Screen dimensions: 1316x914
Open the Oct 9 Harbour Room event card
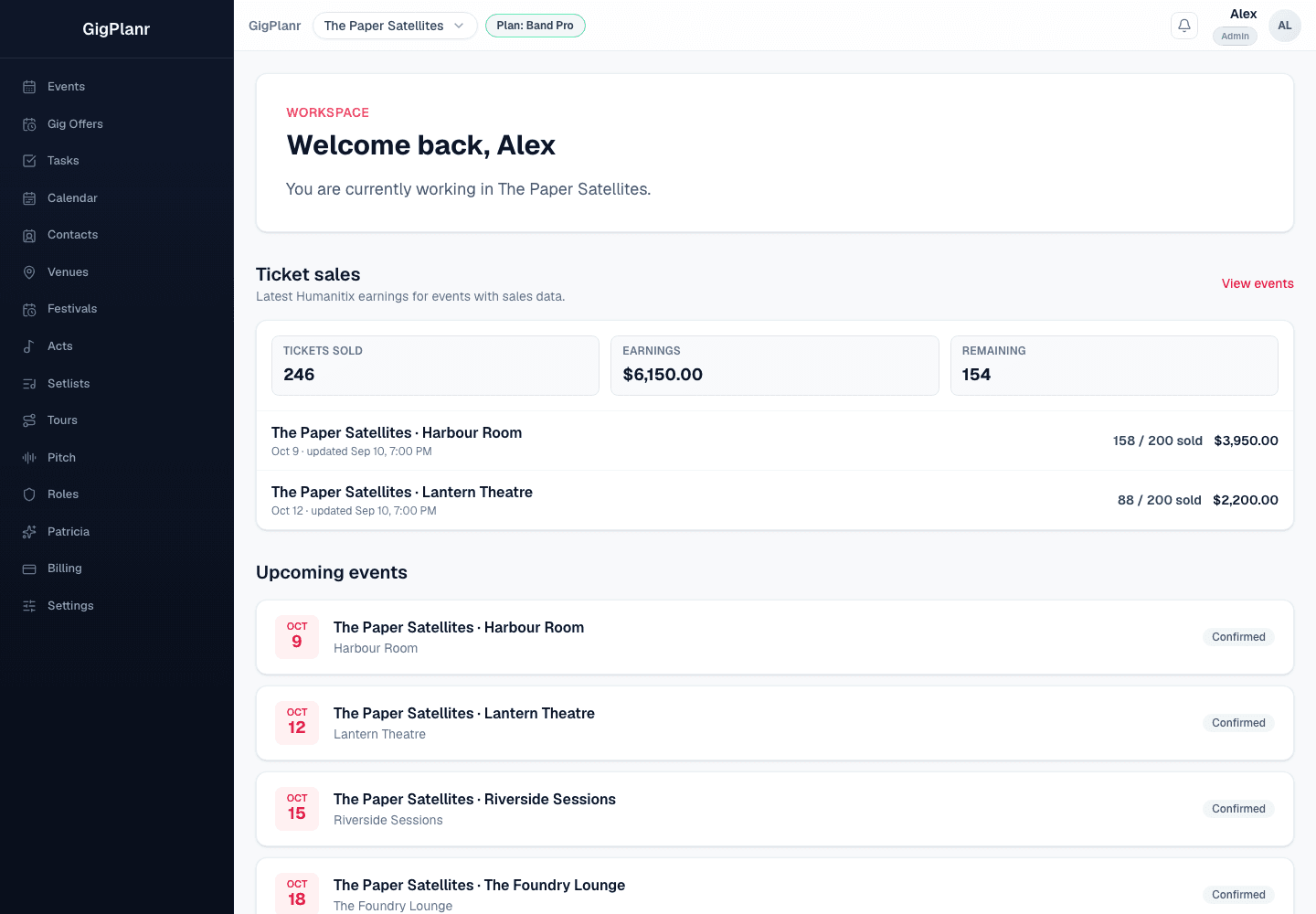point(775,637)
